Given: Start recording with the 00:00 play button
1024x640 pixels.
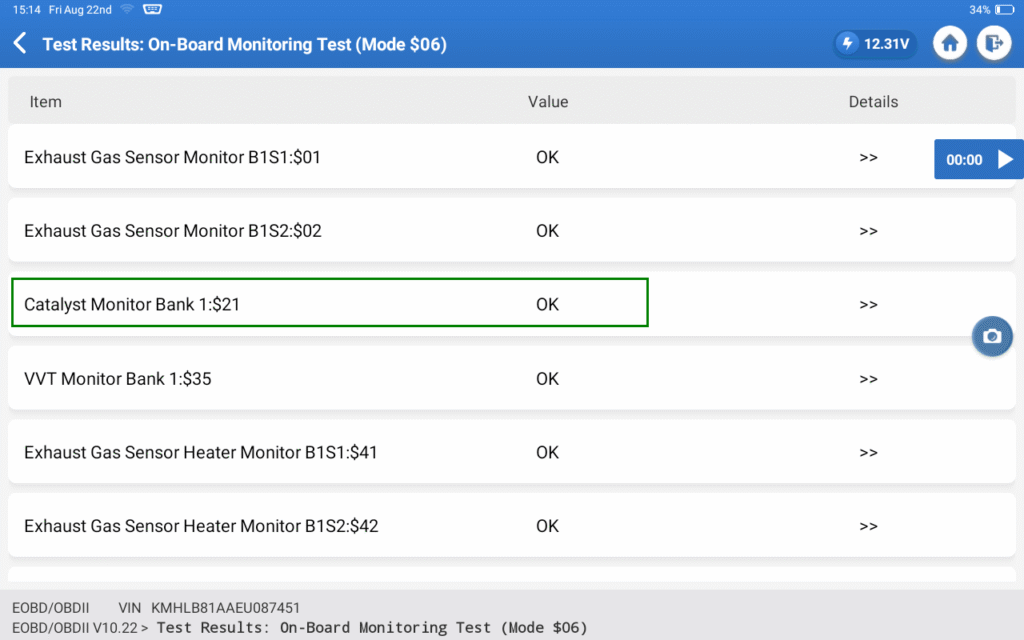Looking at the screenshot, I should tap(978, 160).
